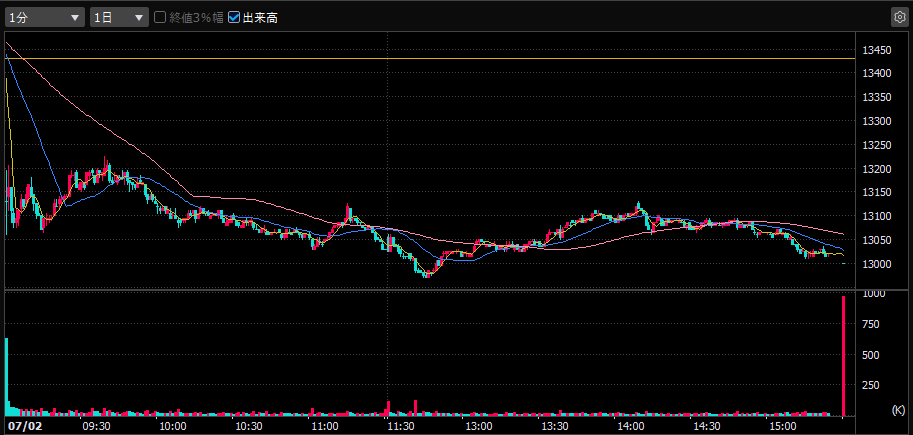This screenshot has height=435, width=913.
Task: Click the 14:30 time axis label
Action: (x=707, y=426)
